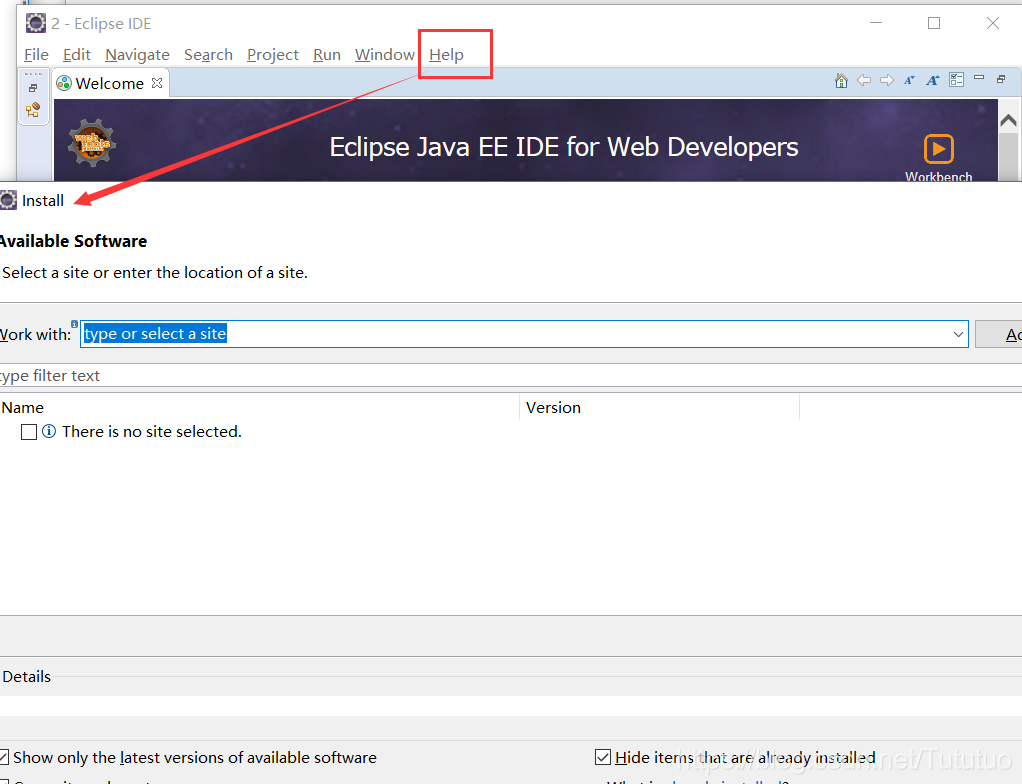Go to Welcome home page icon

pyautogui.click(x=841, y=81)
